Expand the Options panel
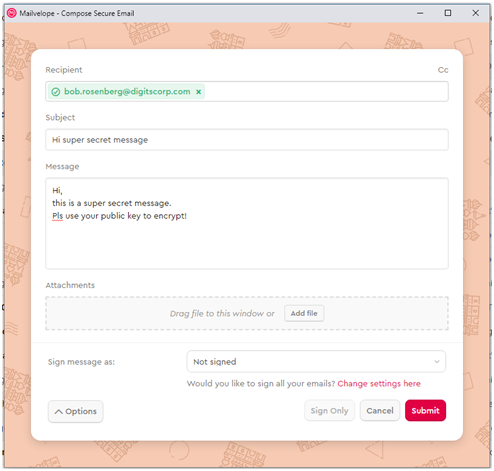 tap(76, 412)
